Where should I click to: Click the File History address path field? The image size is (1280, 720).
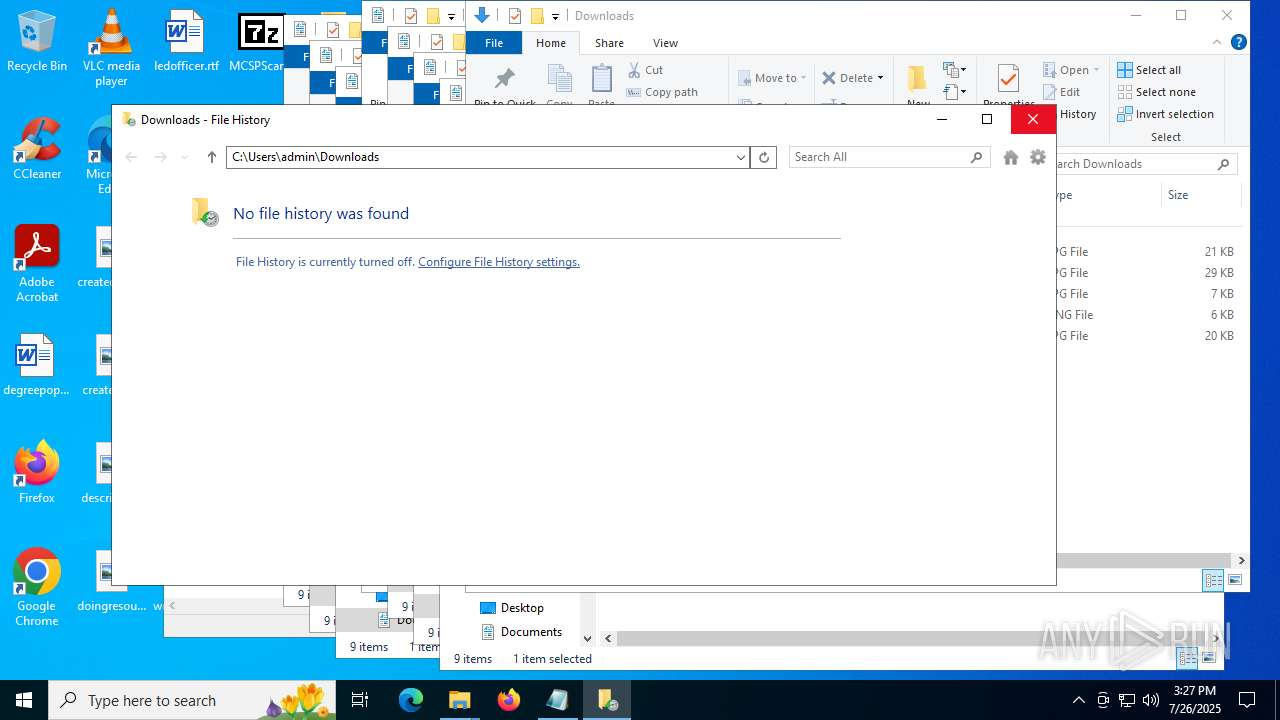pyautogui.click(x=480, y=157)
